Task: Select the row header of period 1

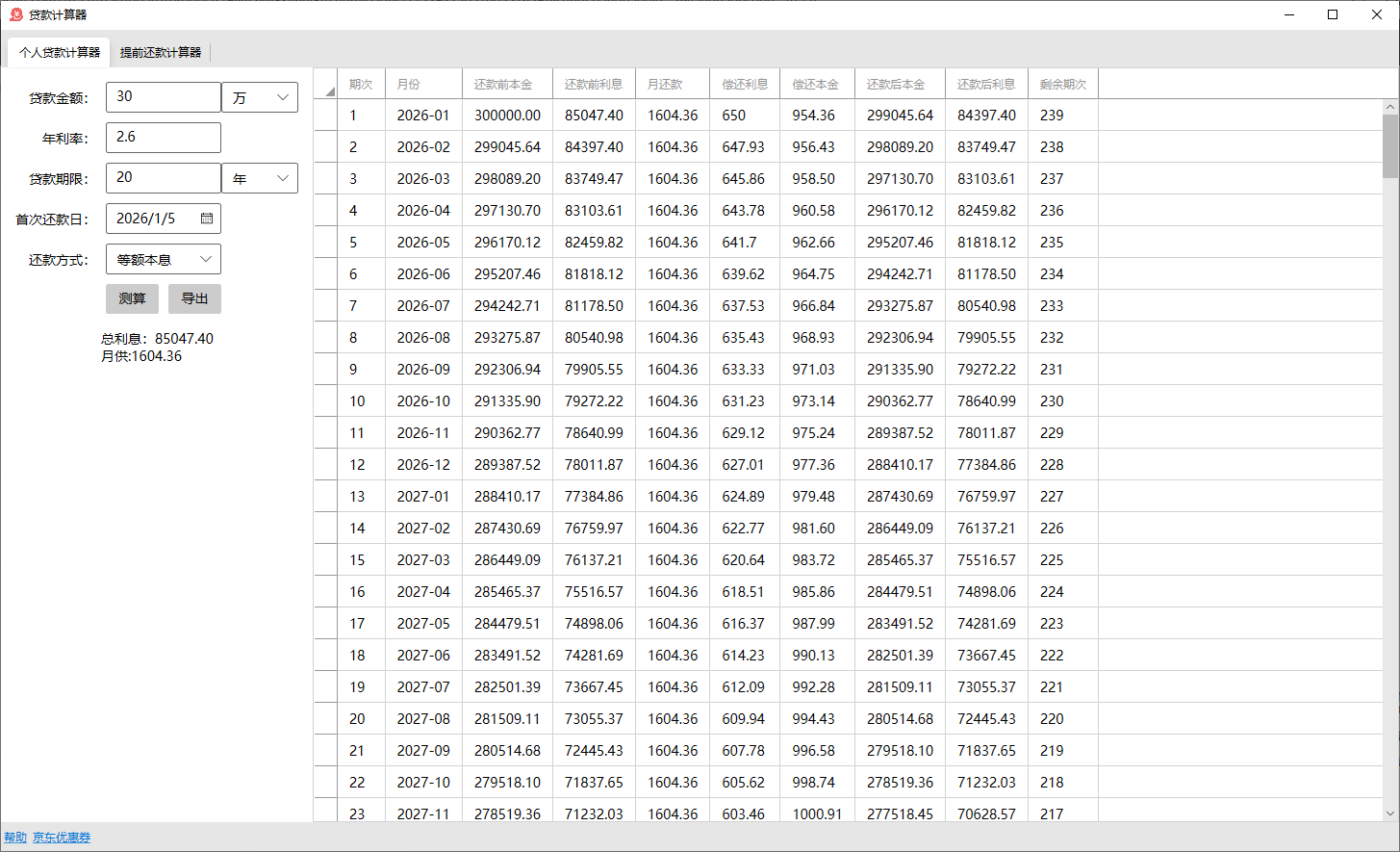Action: click(325, 115)
